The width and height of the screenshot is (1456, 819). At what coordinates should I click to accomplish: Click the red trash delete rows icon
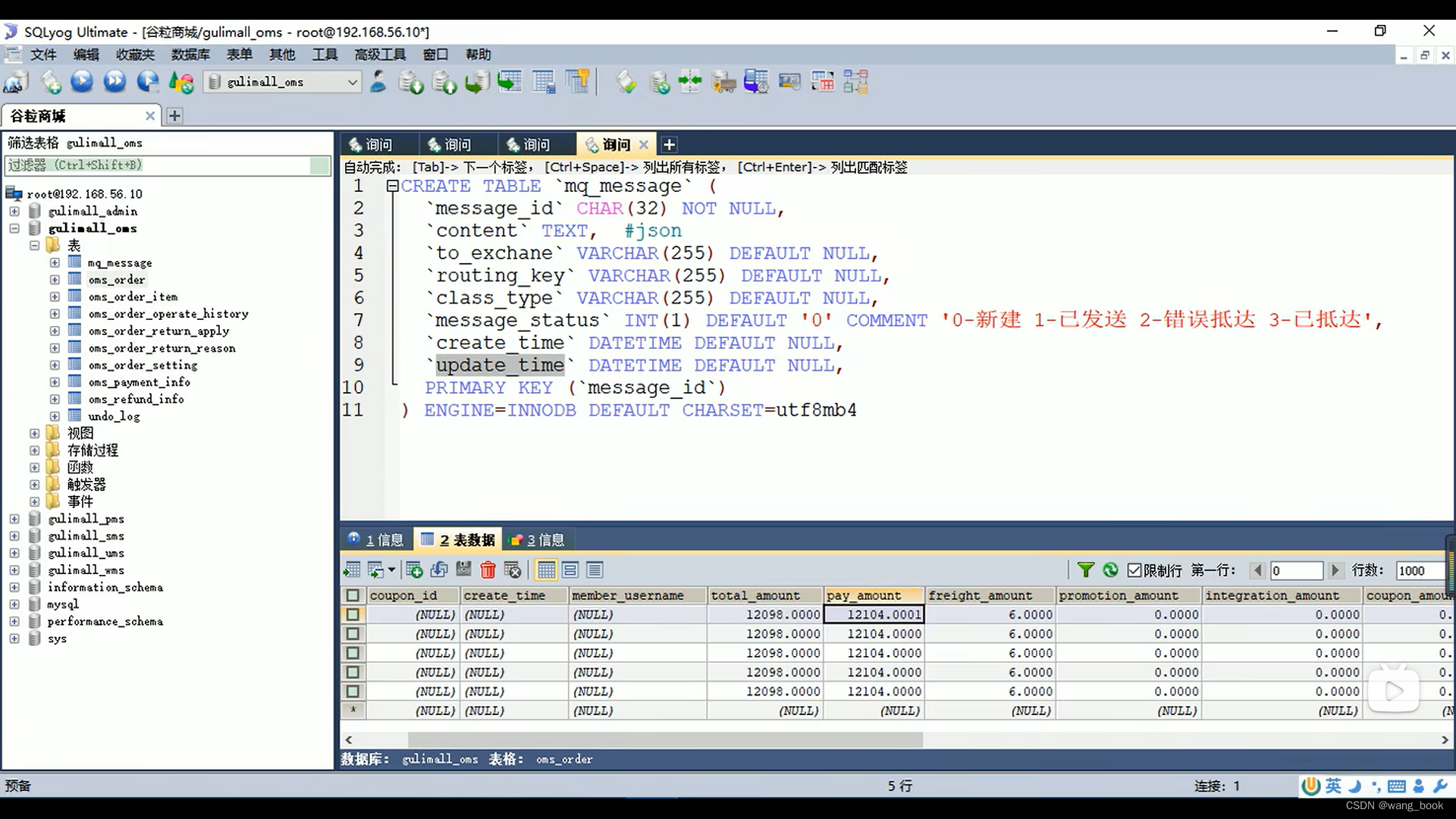pyautogui.click(x=488, y=570)
